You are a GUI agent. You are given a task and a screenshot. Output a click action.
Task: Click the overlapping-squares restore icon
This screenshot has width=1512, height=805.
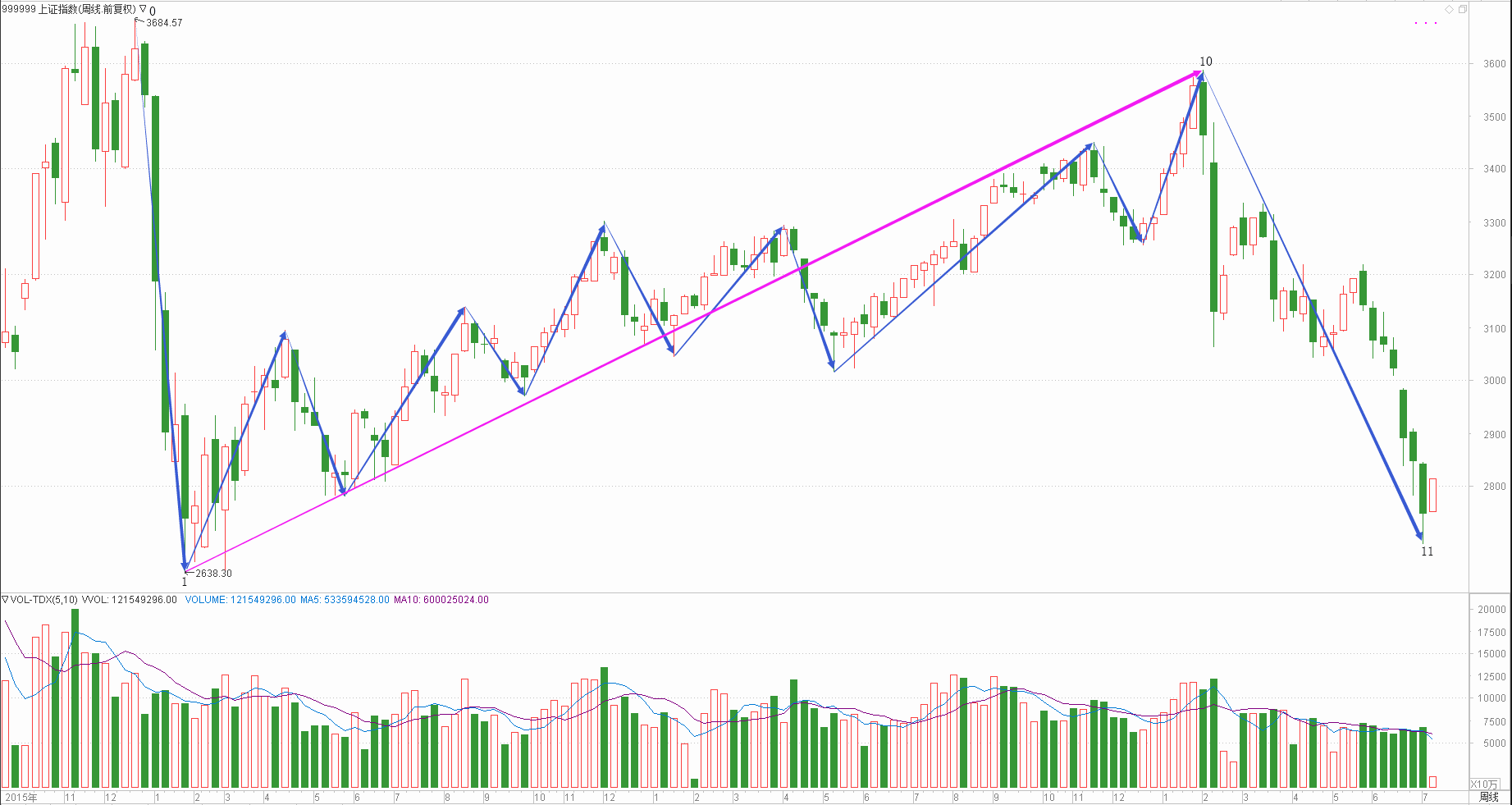[1462, 9]
